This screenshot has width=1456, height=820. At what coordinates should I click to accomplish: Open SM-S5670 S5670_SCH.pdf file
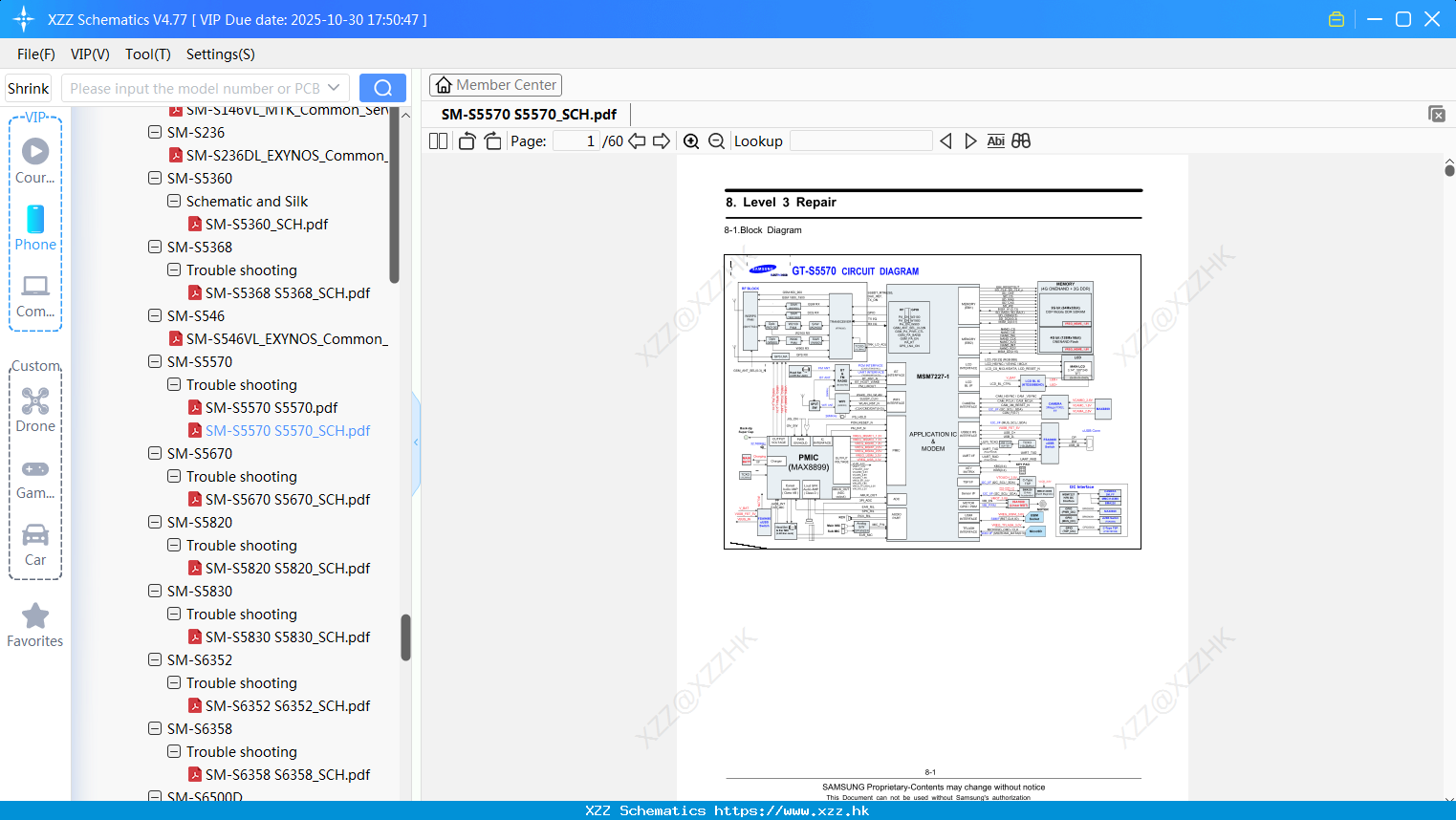pos(288,500)
